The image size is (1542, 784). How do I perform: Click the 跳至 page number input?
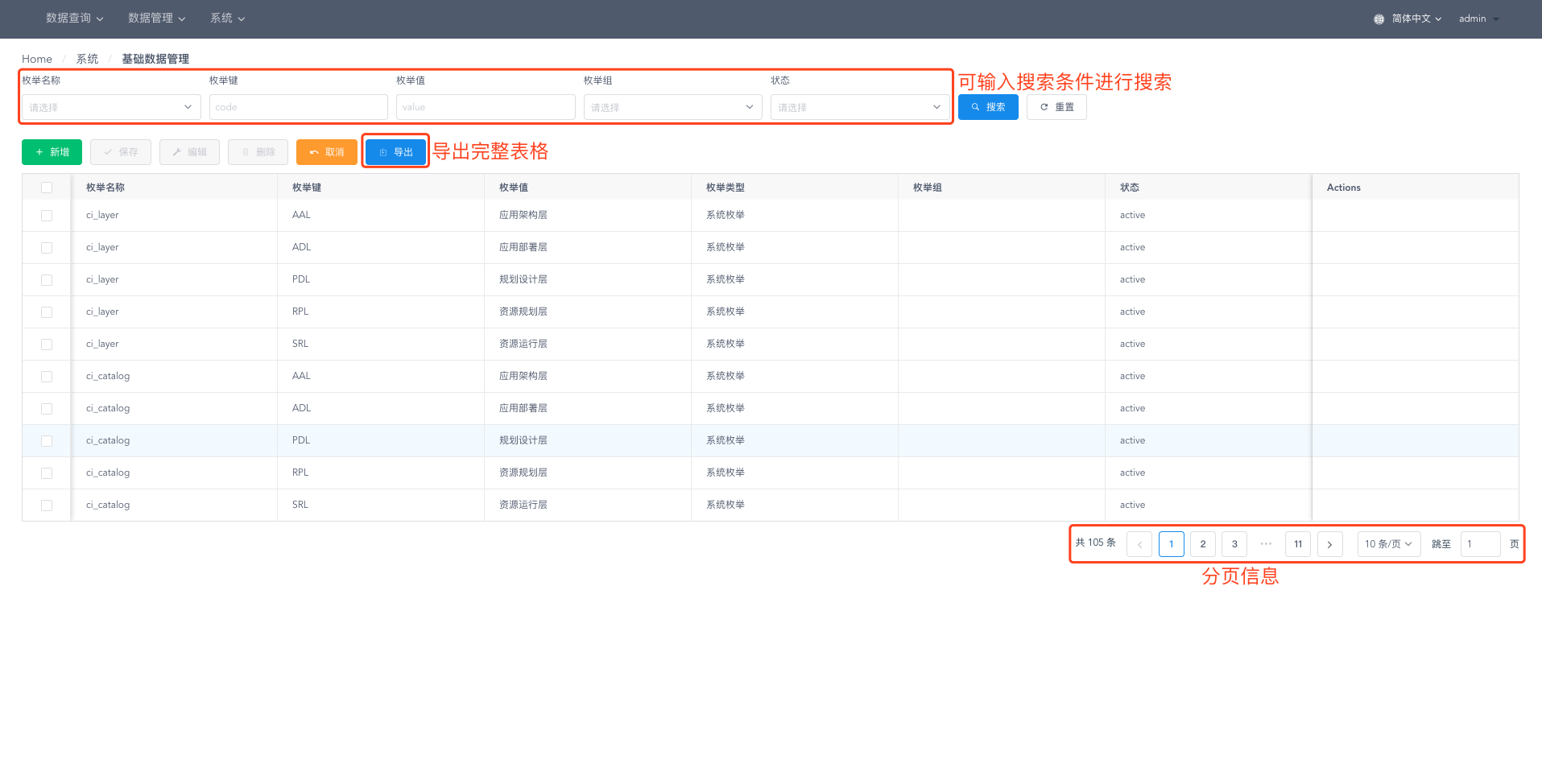(x=1480, y=544)
